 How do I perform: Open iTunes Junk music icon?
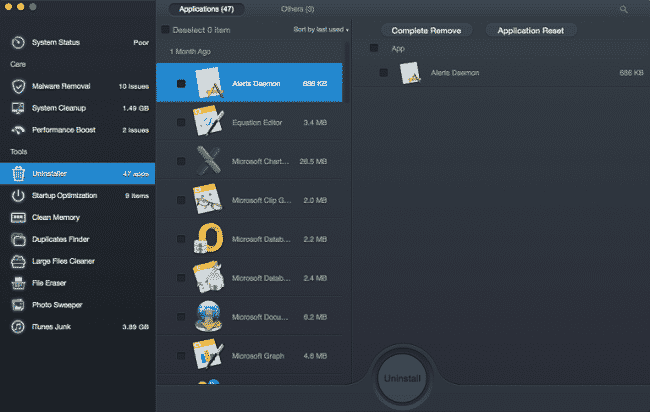(18, 326)
